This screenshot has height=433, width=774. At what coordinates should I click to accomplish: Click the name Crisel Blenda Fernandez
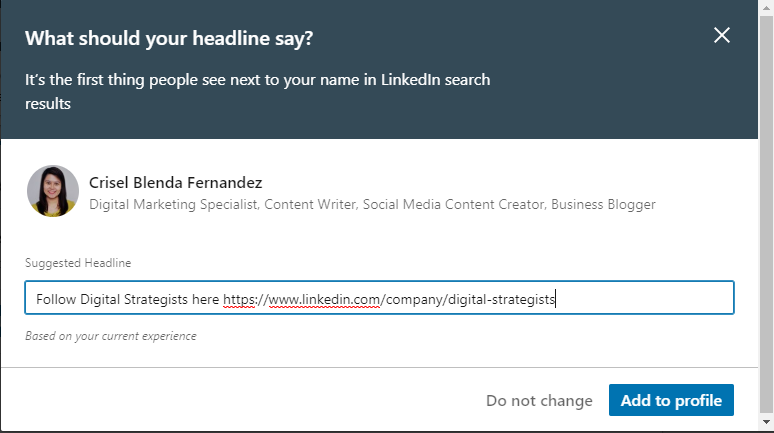click(176, 182)
